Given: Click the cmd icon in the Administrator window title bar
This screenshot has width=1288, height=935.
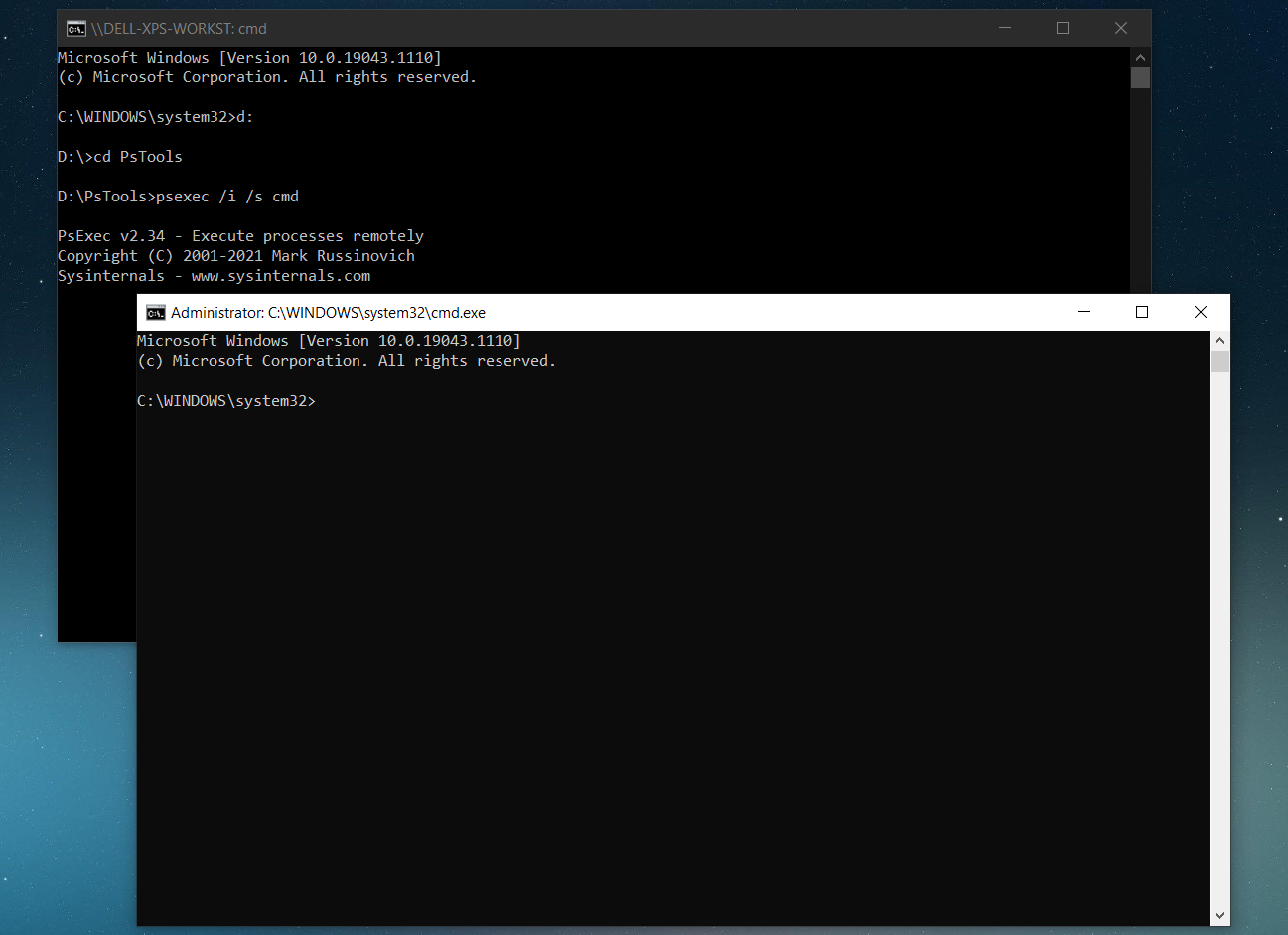Looking at the screenshot, I should point(156,312).
